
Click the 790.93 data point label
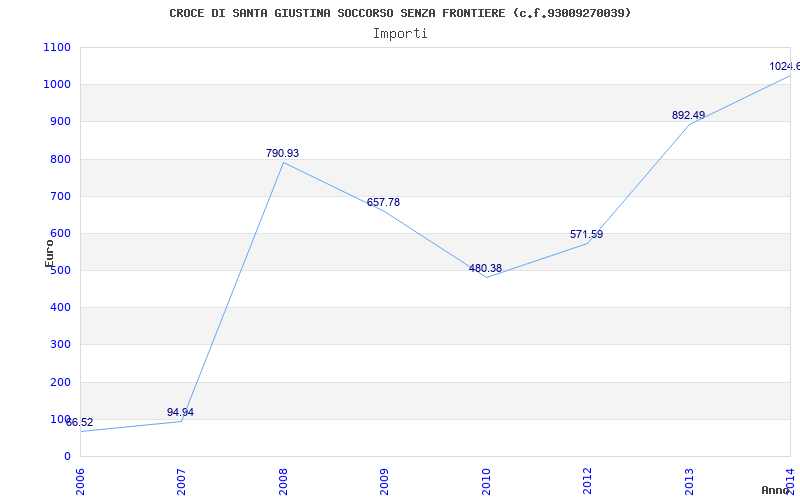[282, 153]
